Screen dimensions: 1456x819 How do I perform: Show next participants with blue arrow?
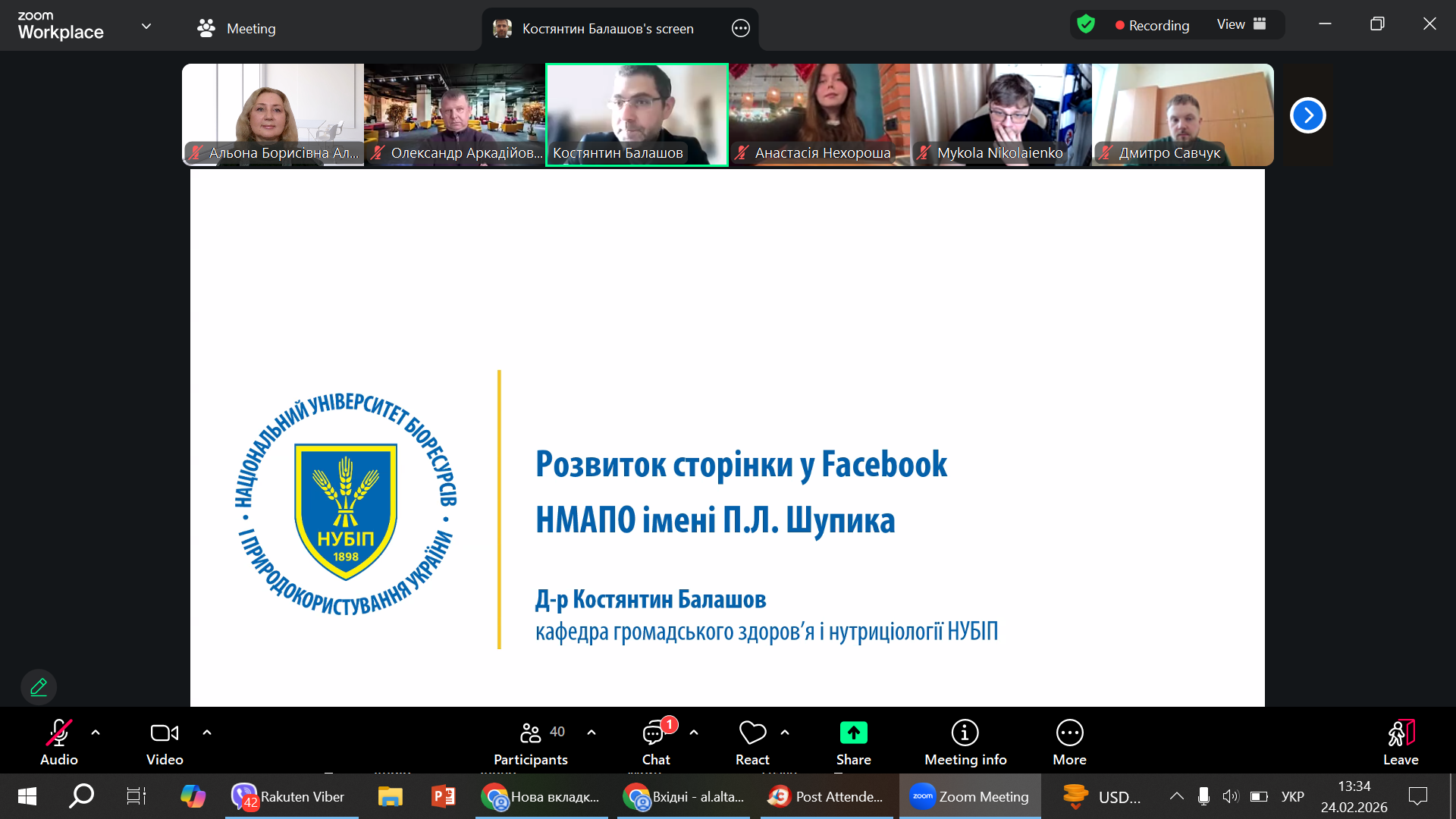[1307, 115]
